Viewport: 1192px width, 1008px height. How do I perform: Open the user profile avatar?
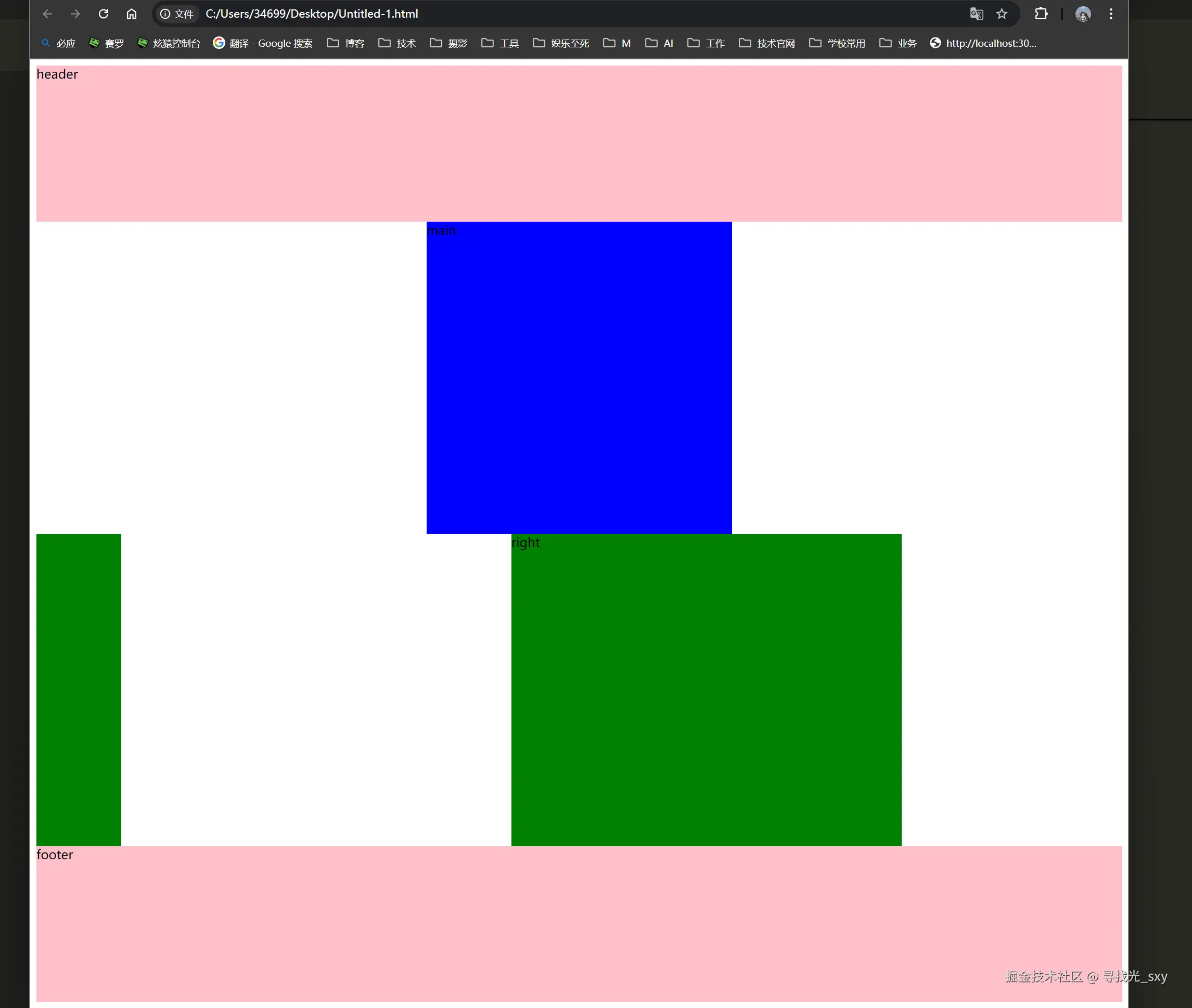coord(1083,14)
